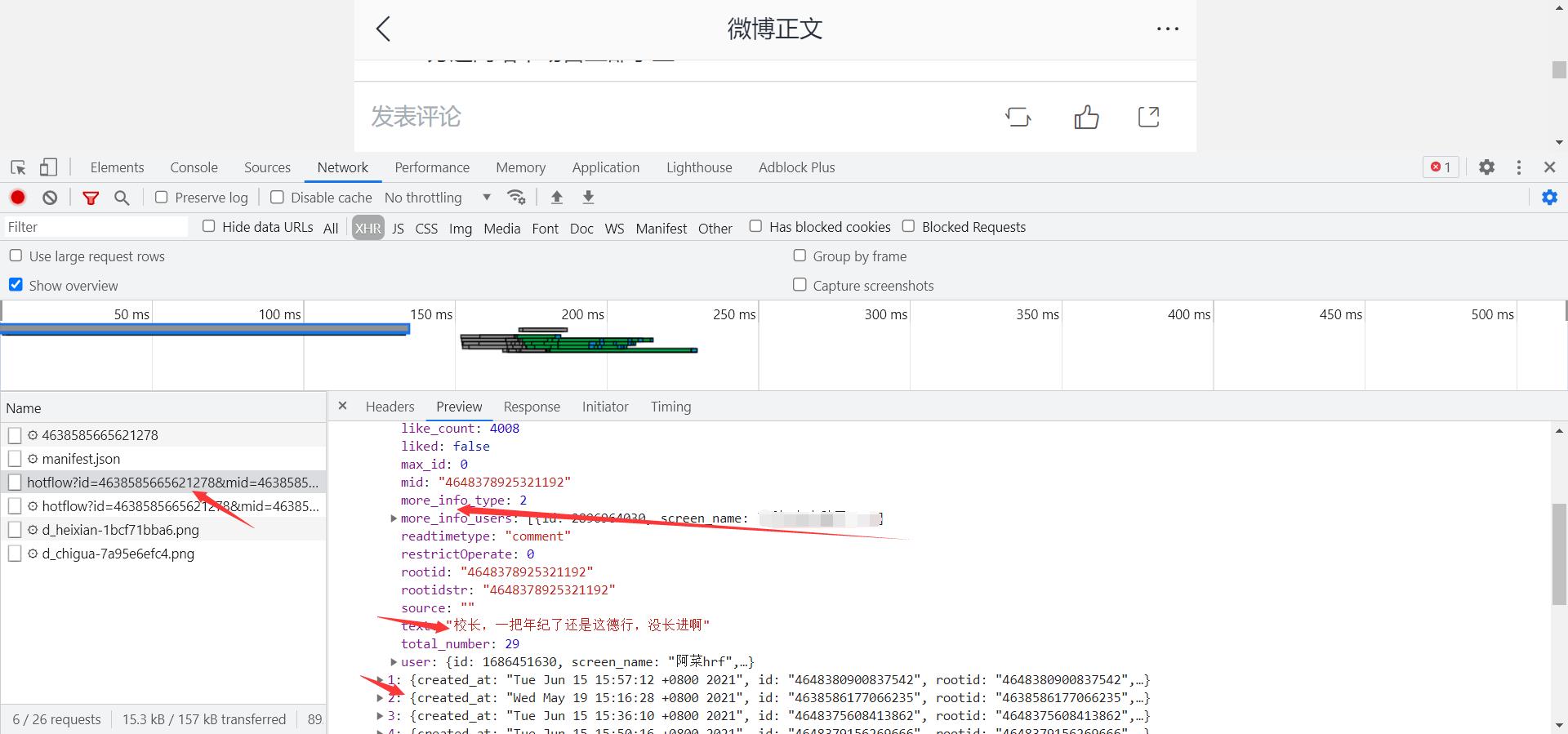This screenshot has height=734, width=1568.
Task: Show the error count badge
Action: click(1441, 167)
